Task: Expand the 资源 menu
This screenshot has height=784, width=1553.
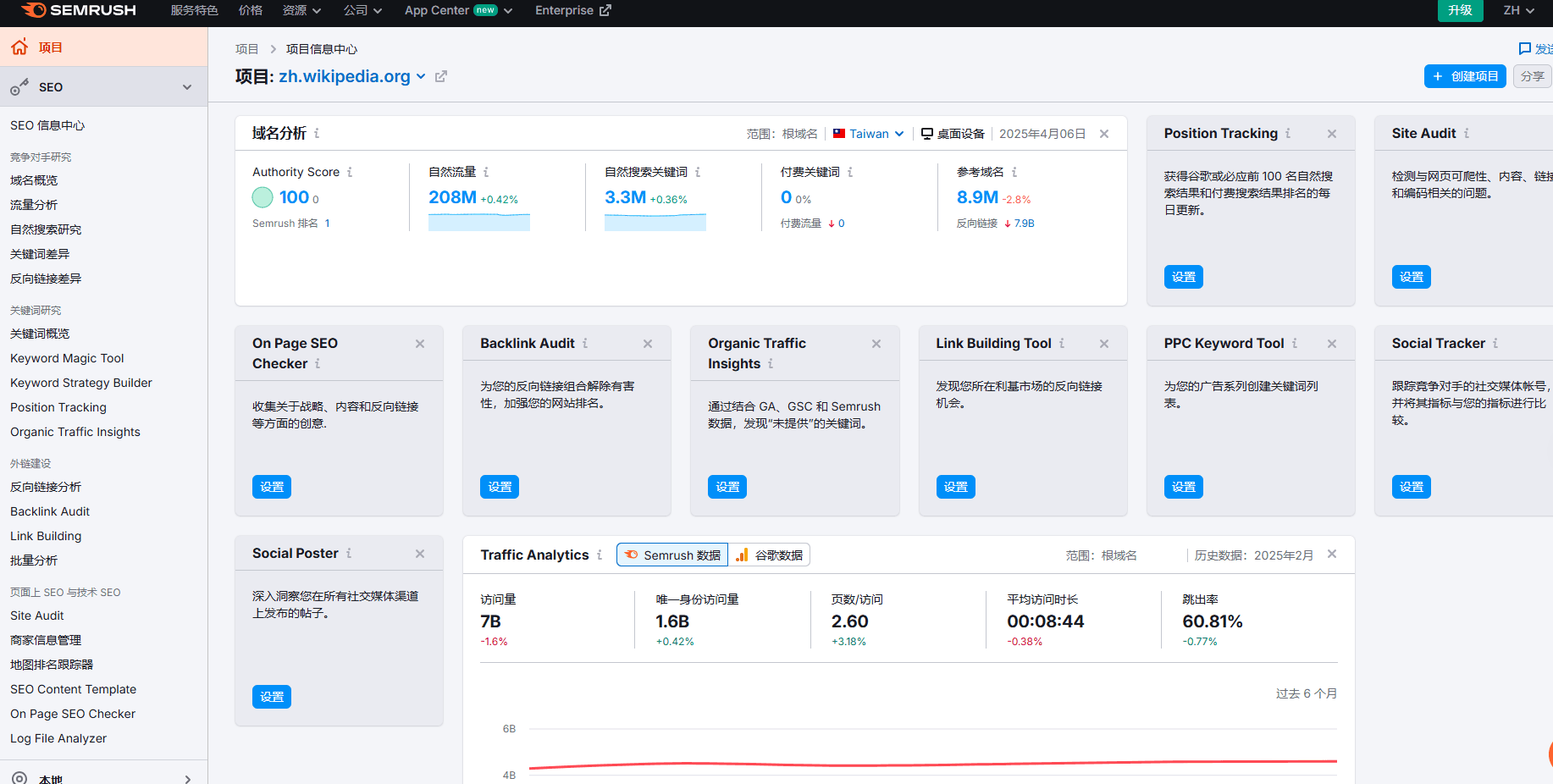Action: (302, 10)
